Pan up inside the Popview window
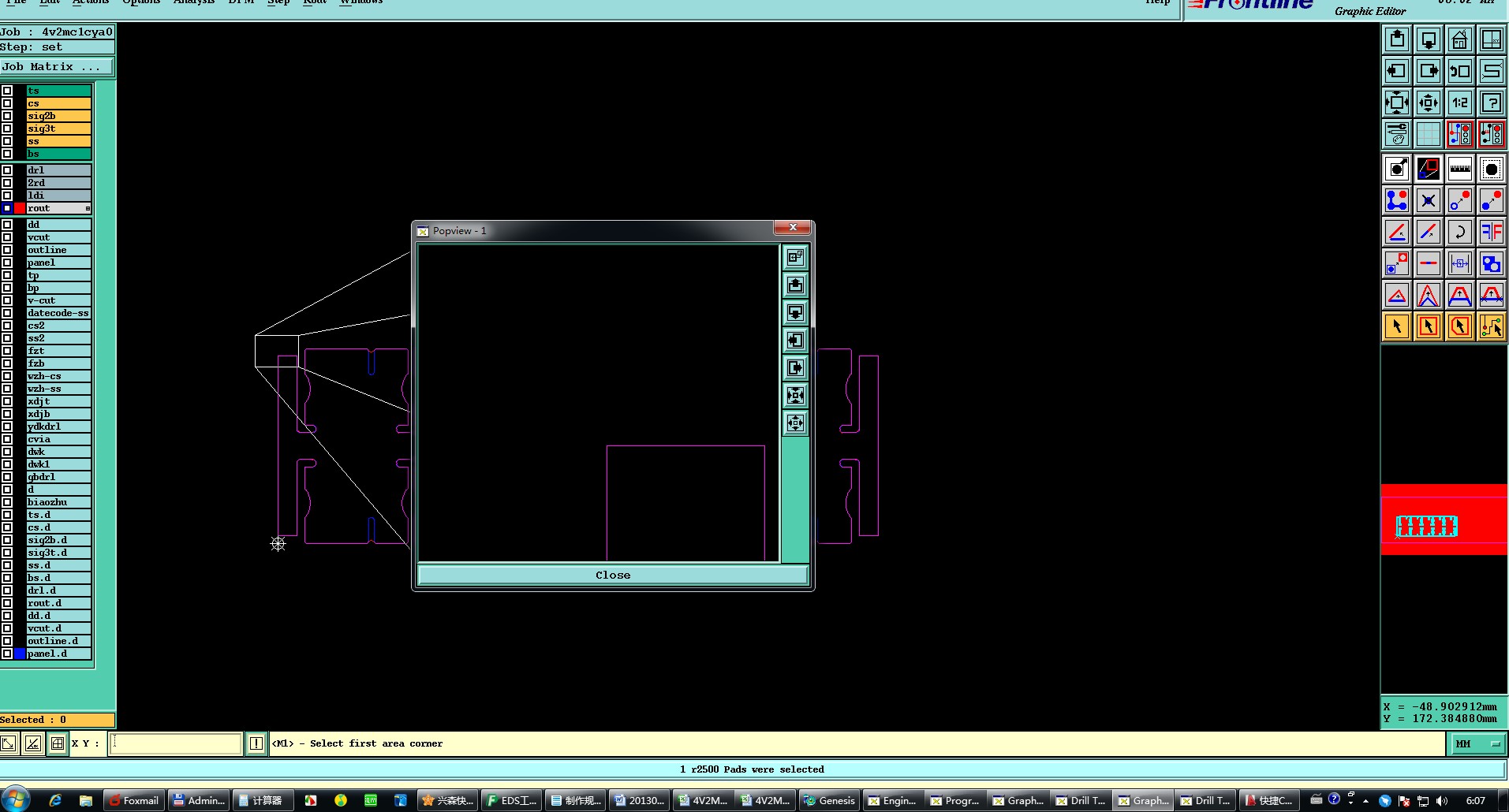The height and width of the screenshot is (812, 1509). click(x=795, y=285)
